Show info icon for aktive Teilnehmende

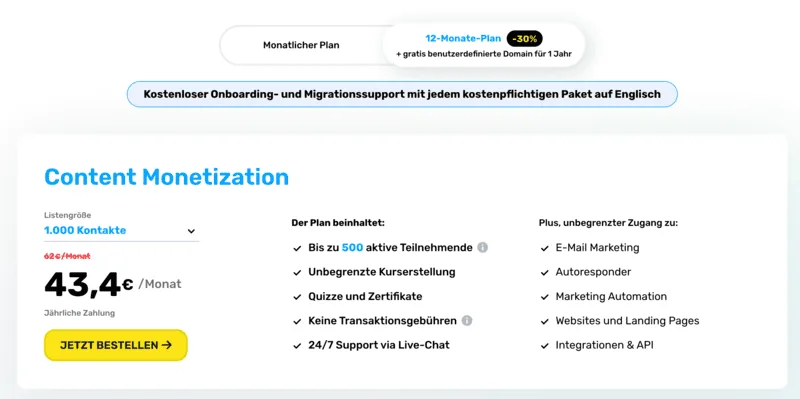(x=483, y=247)
